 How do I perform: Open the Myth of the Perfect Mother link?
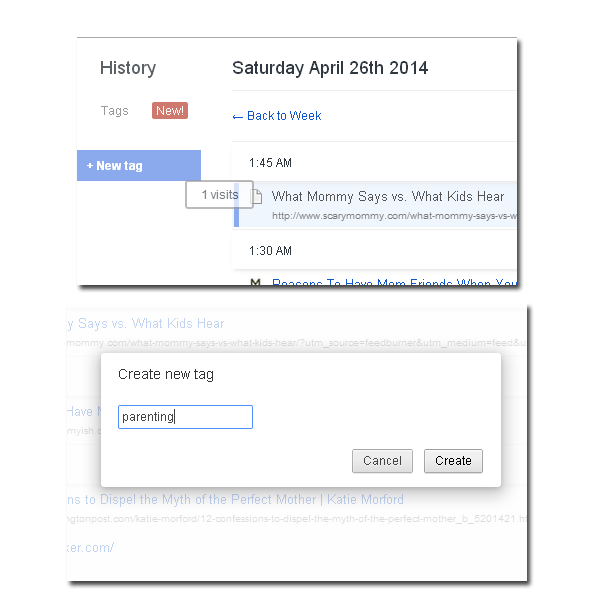click(235, 499)
